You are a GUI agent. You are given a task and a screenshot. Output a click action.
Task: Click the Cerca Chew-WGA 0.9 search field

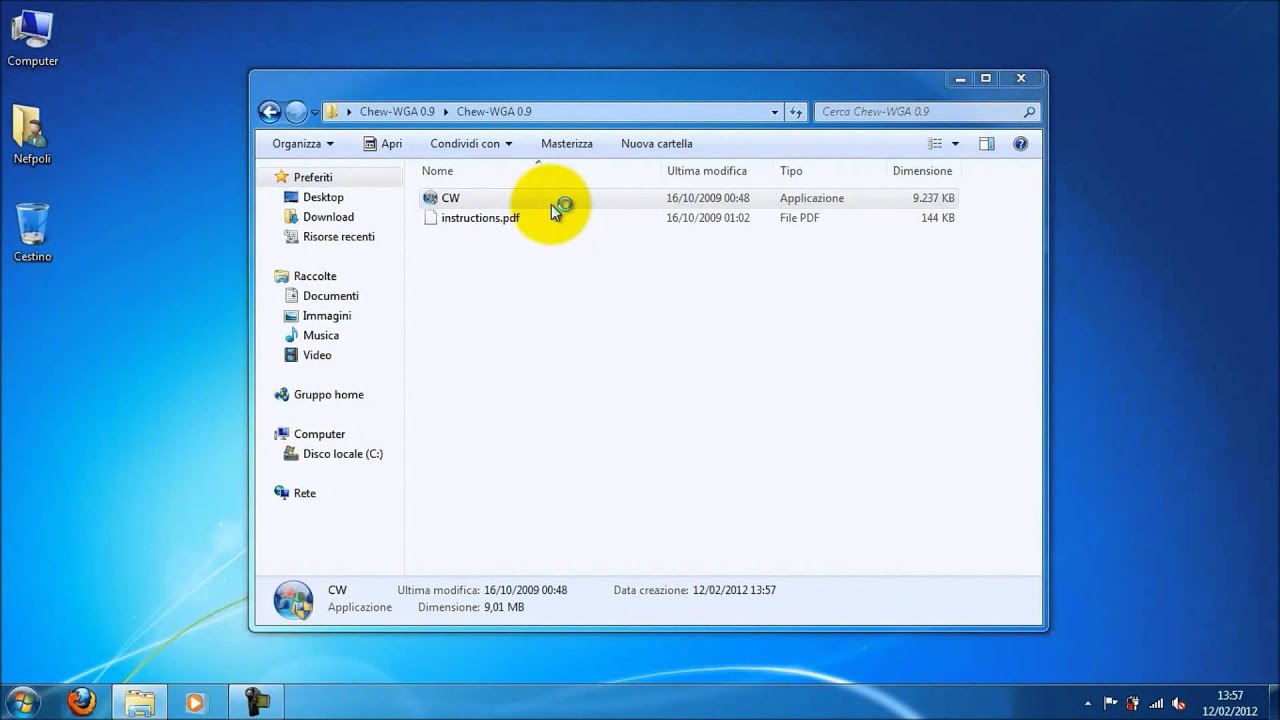927,112
